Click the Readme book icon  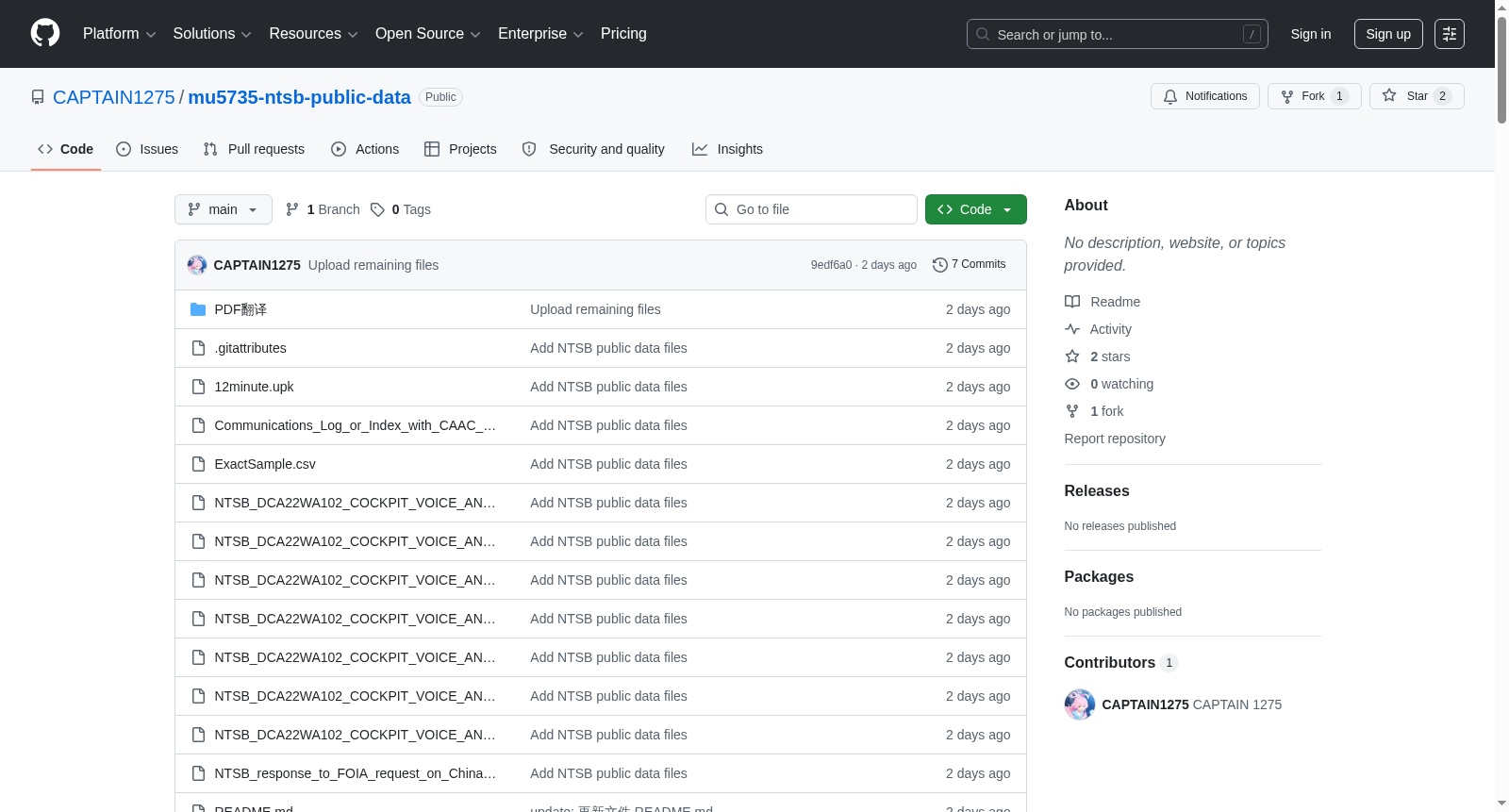pyautogui.click(x=1072, y=302)
